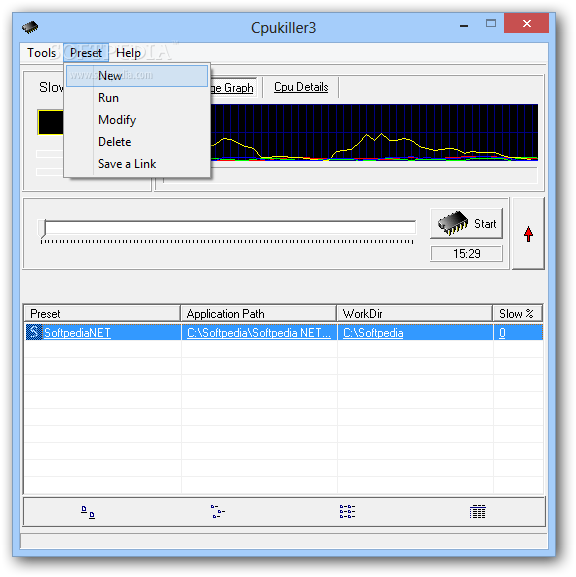576x577 pixels.
Task: Click the S icon beside SoftpediaNET preset
Action: 34,332
